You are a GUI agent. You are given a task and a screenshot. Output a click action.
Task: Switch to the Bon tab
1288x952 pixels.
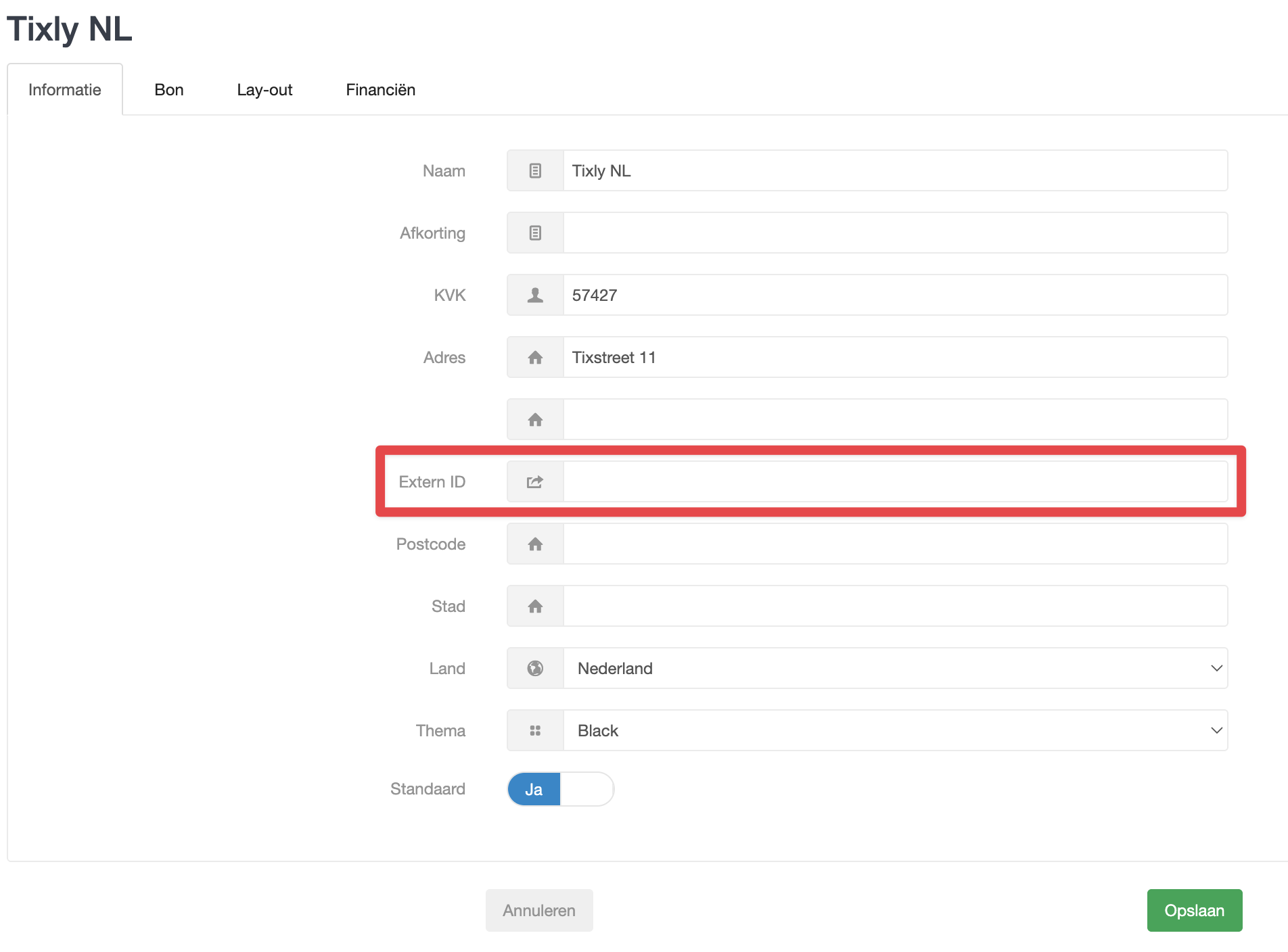[169, 90]
